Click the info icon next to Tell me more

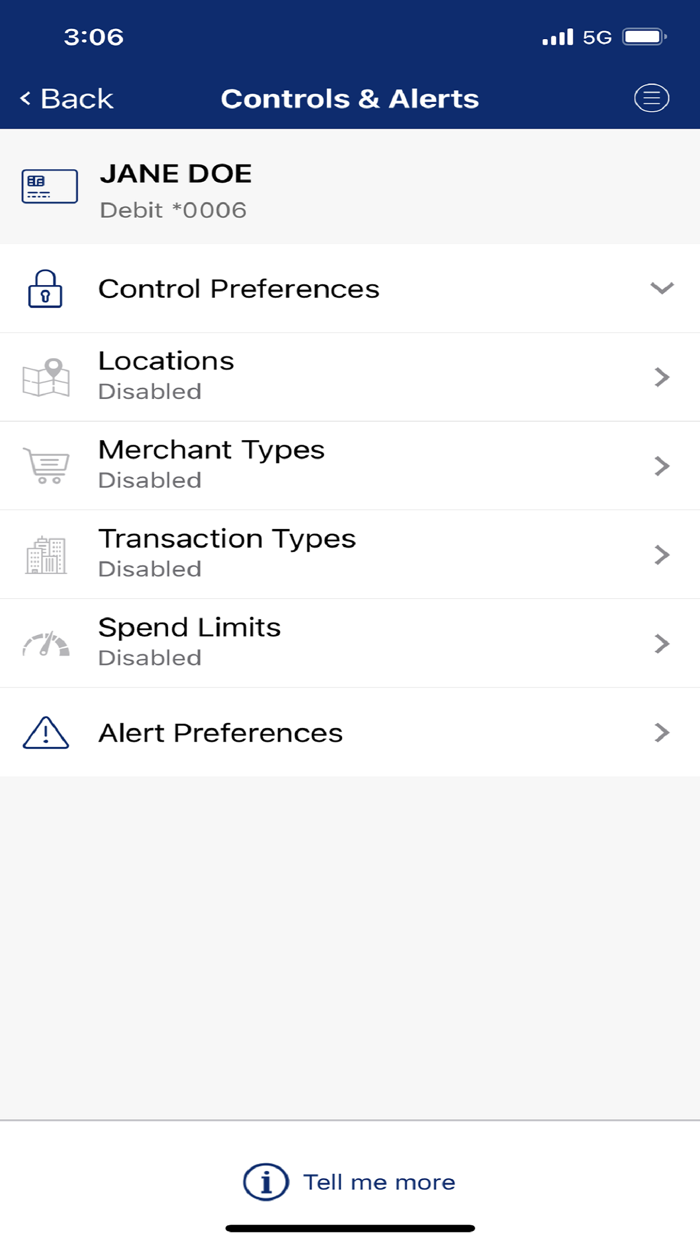(x=265, y=1181)
